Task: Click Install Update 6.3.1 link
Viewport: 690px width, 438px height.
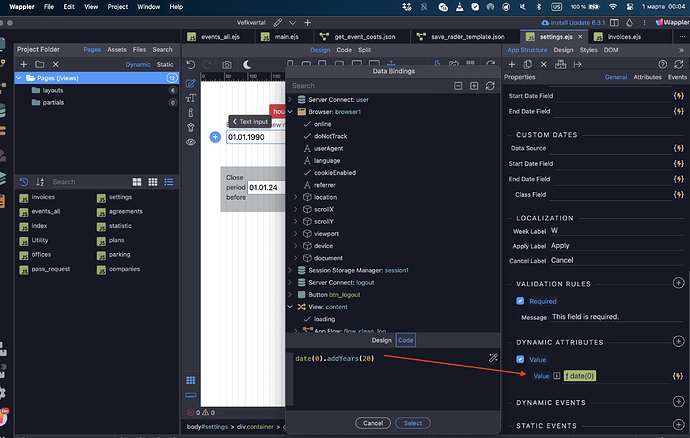Action: 573,22
